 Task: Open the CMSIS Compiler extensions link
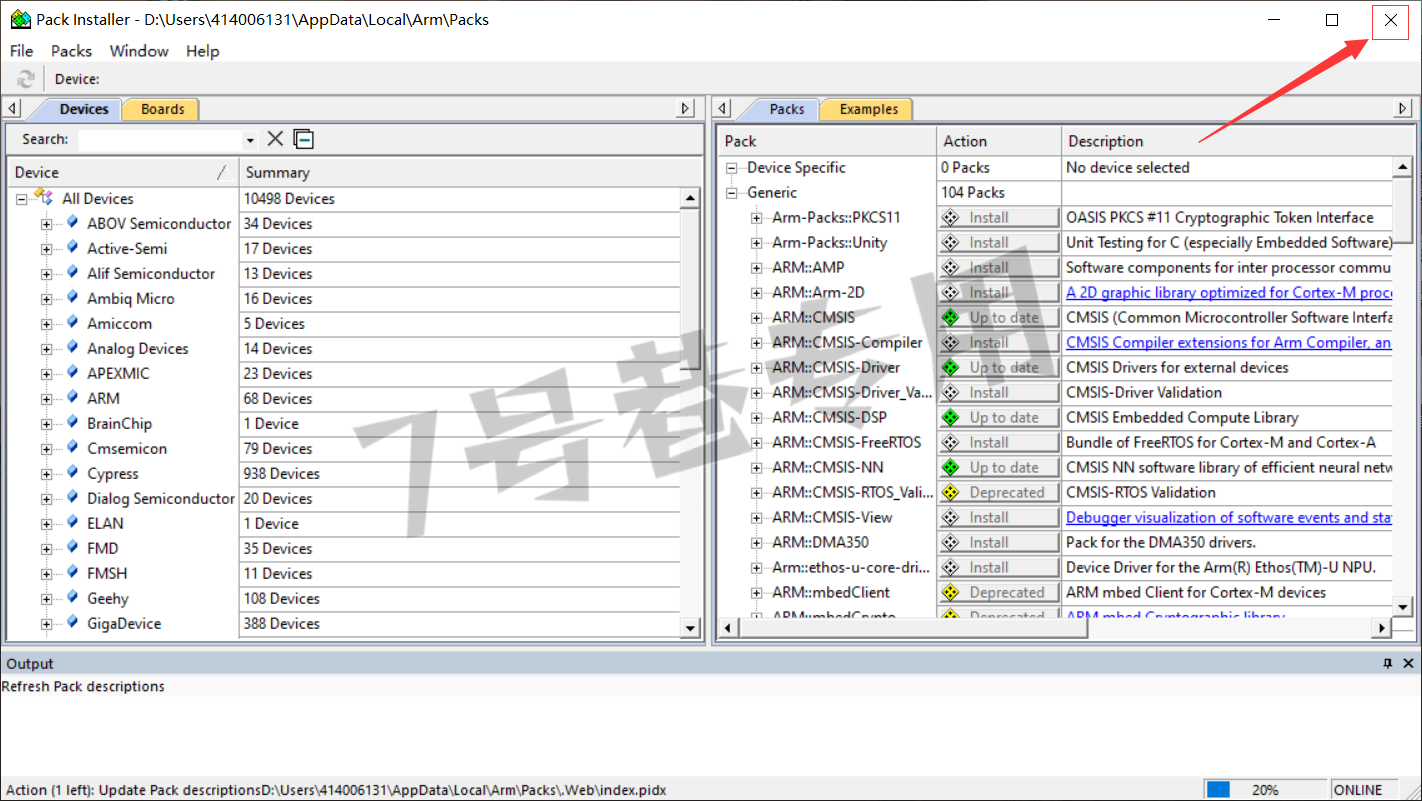[x=1229, y=342]
